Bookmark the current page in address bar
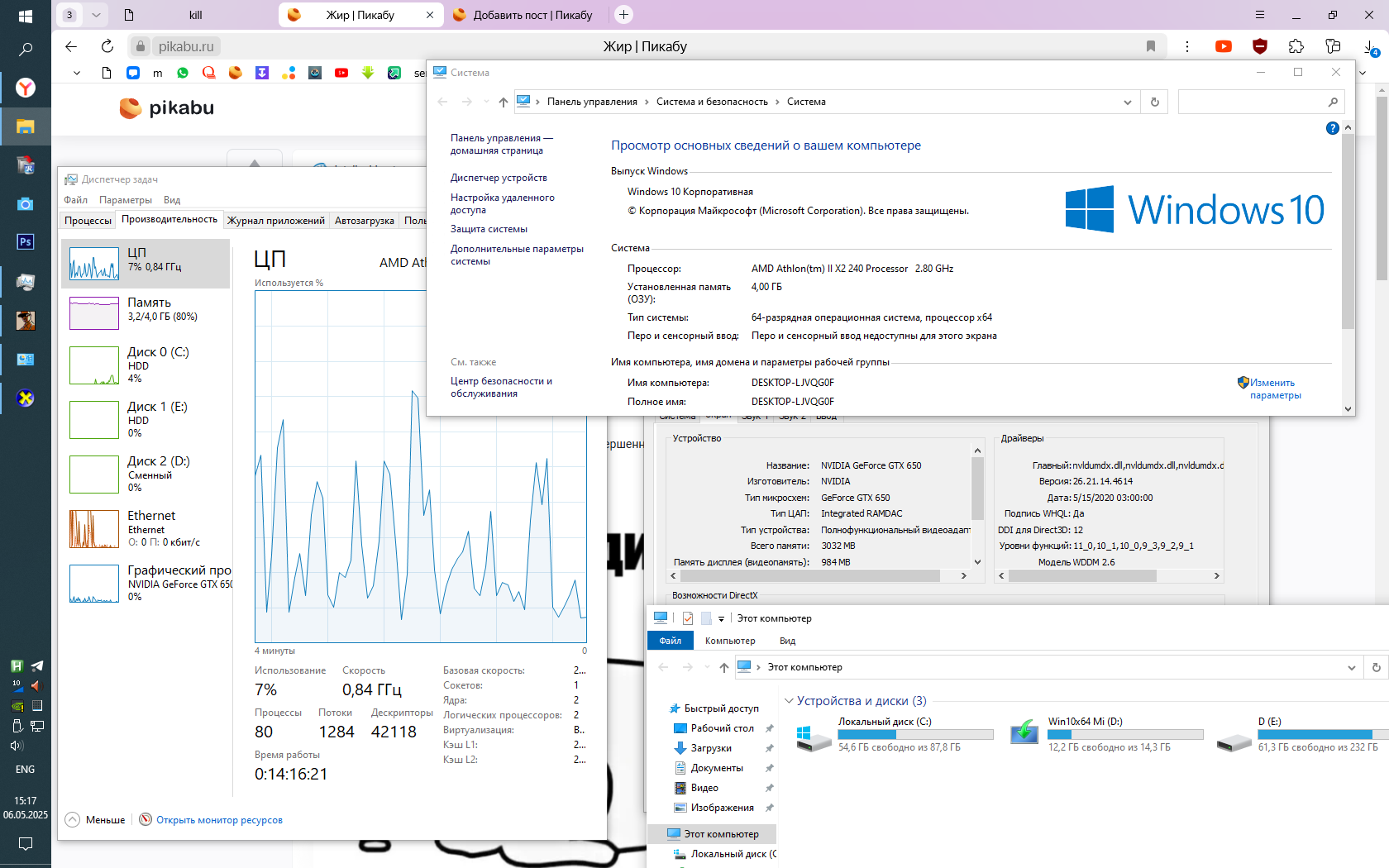The height and width of the screenshot is (868, 1389). (1151, 46)
